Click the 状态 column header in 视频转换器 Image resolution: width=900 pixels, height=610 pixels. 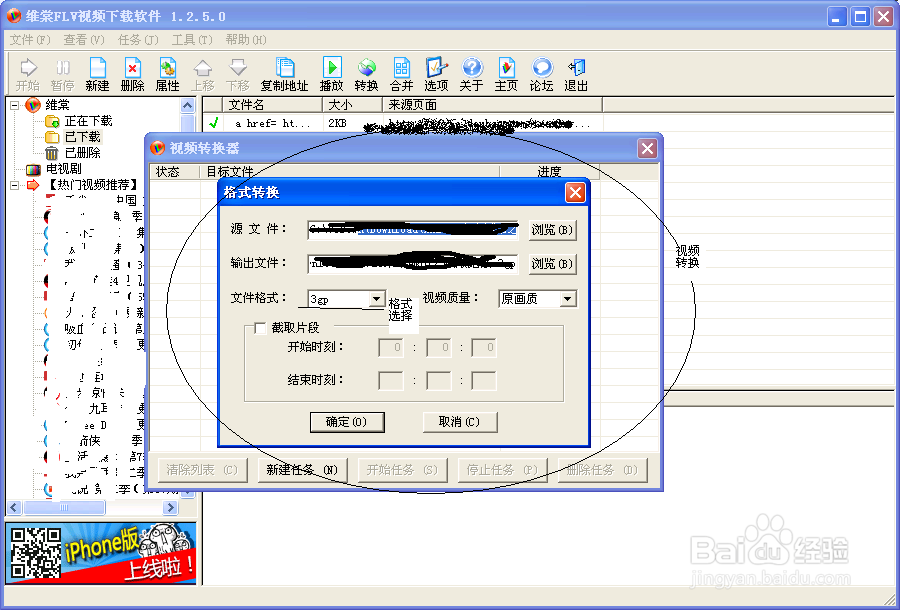[174, 172]
